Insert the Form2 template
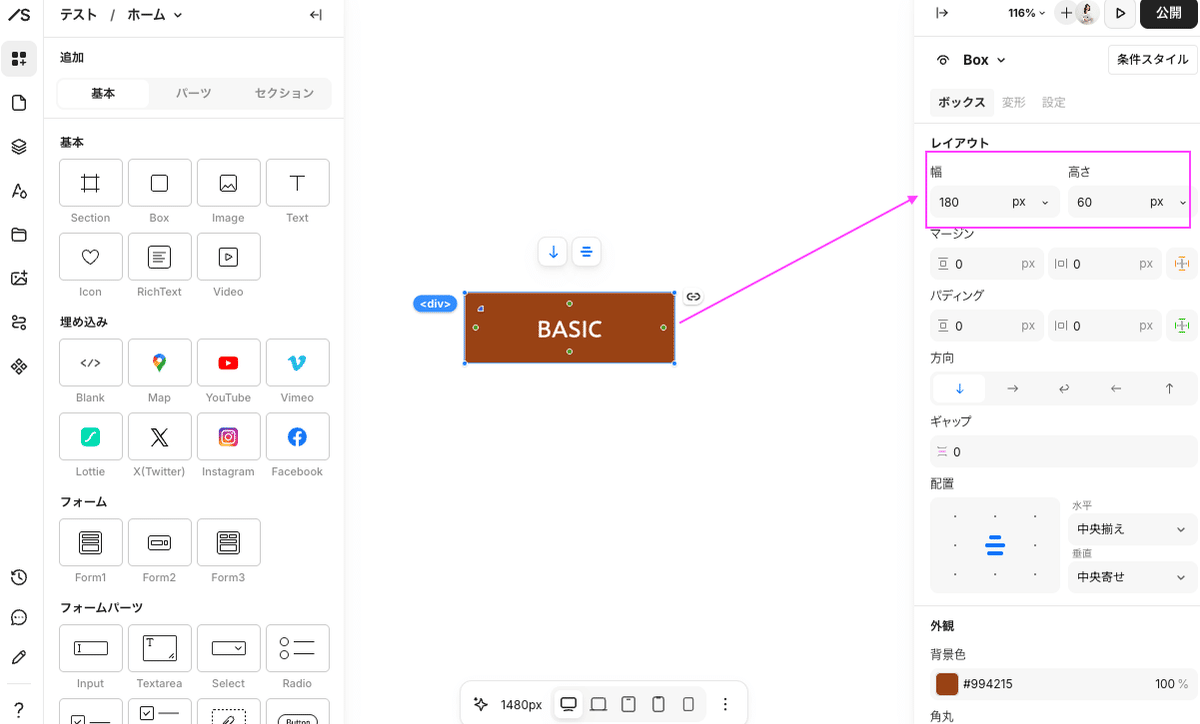 [160, 543]
